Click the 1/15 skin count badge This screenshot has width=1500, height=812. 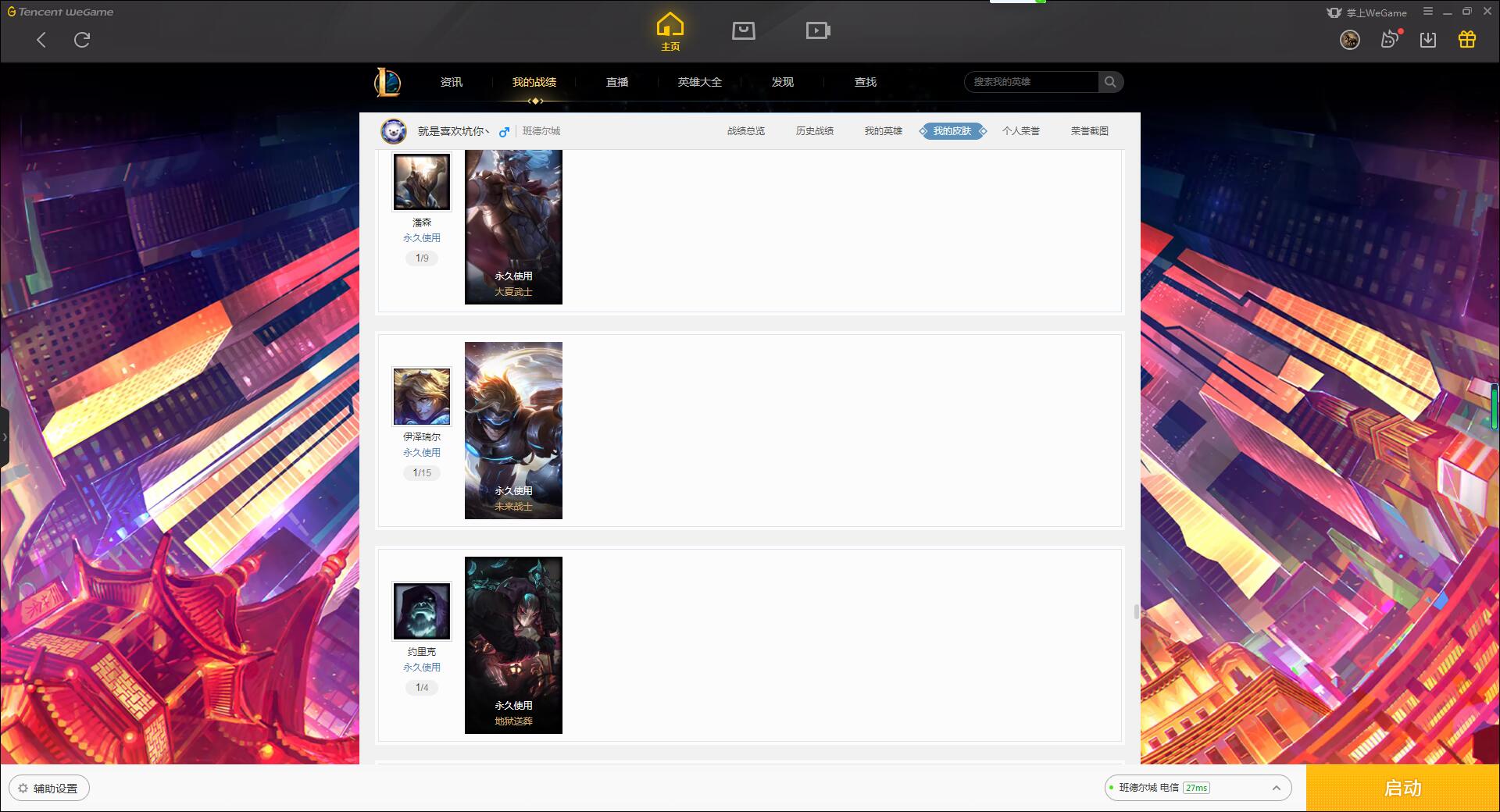tap(422, 472)
